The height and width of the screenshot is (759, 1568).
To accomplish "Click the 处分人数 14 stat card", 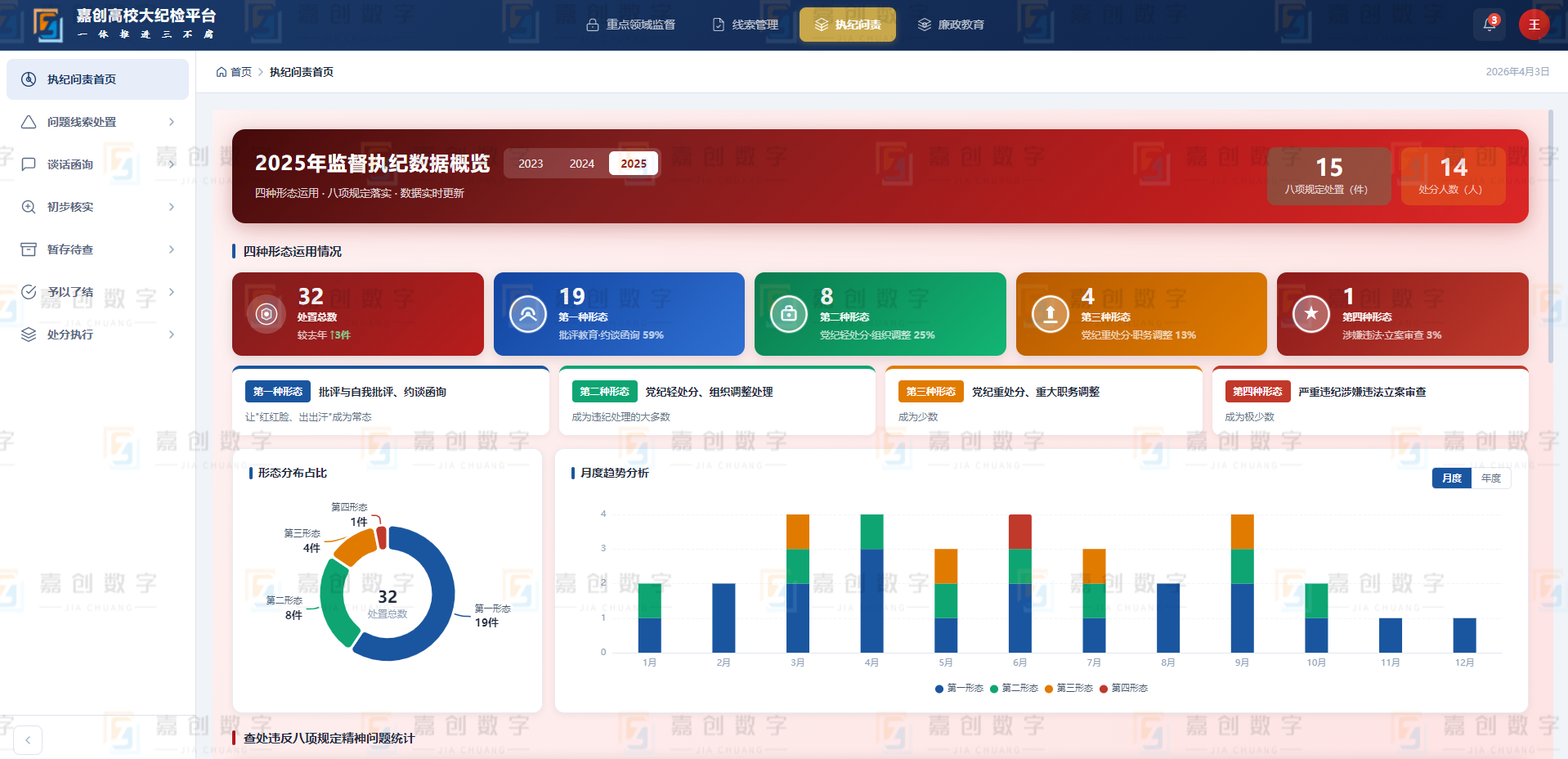I will 1453,176.
